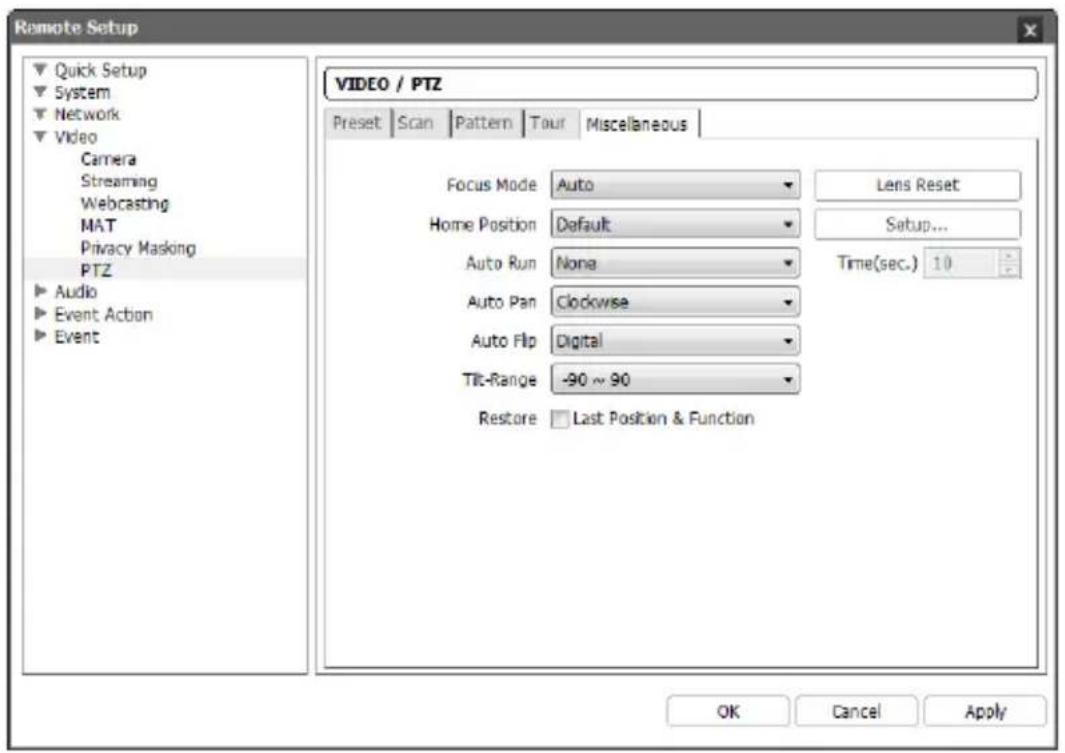Open the Home Position dropdown
Image resolution: width=1065 pixels, height=753 pixels.
[x=675, y=225]
